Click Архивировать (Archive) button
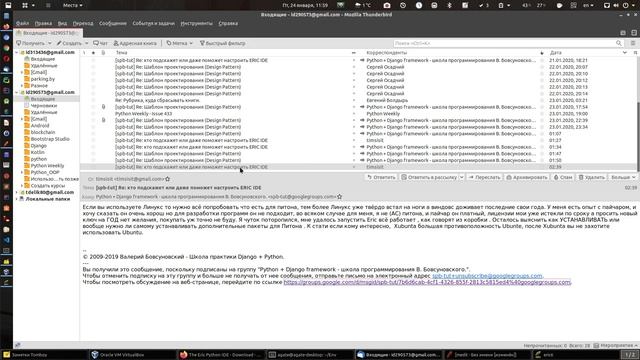 527,177
